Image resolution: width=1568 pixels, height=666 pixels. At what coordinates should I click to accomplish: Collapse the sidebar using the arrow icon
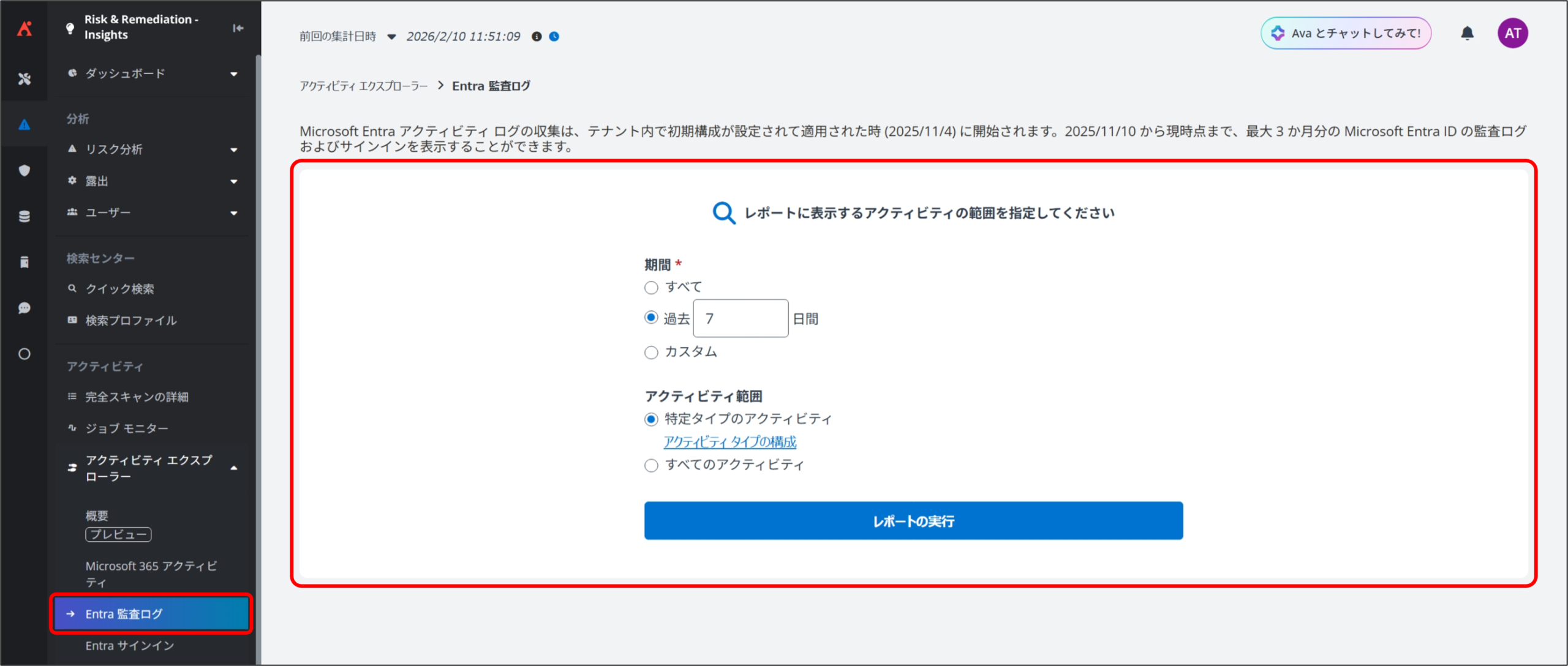click(238, 28)
